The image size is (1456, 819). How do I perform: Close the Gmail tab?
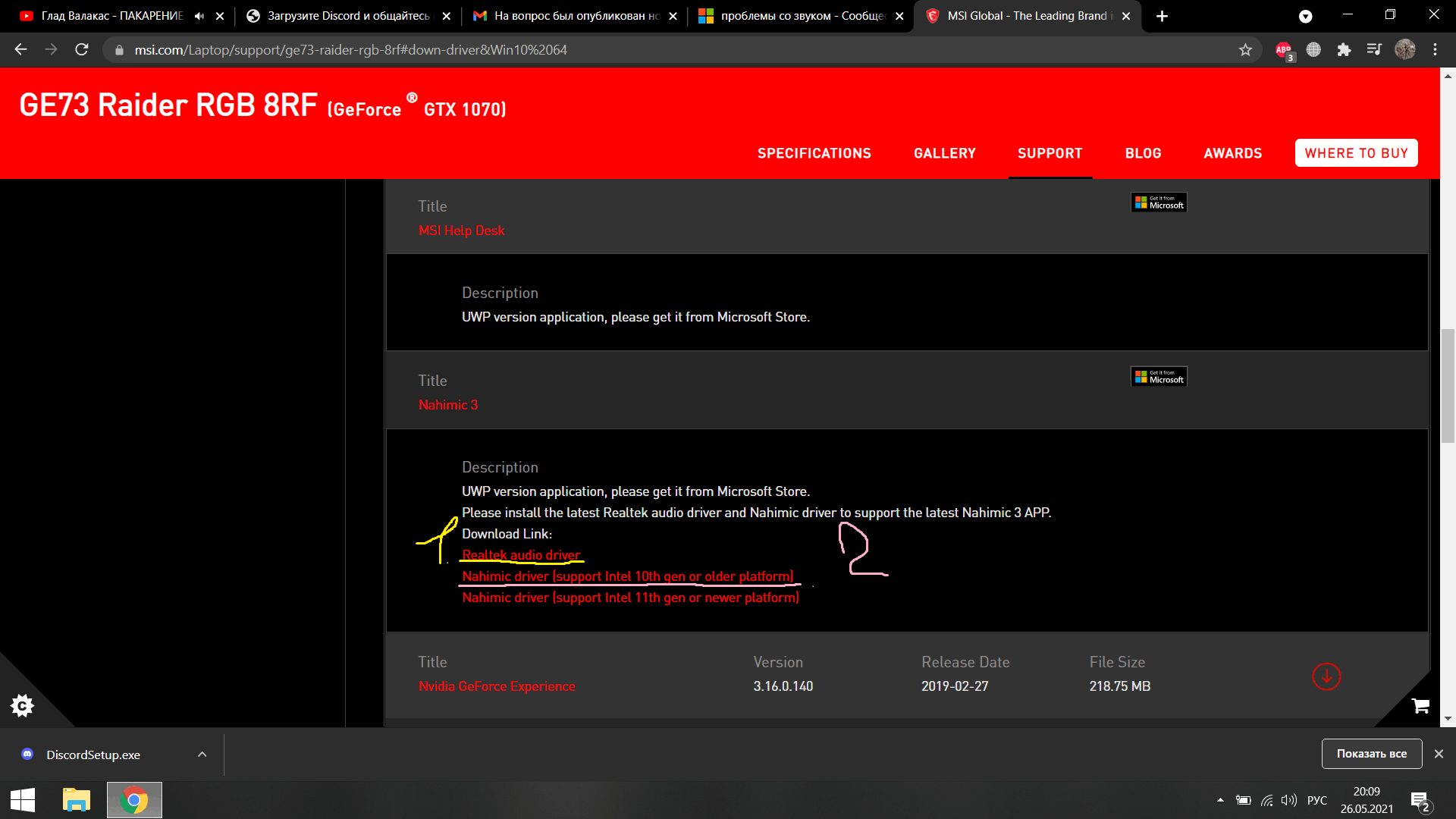pyautogui.click(x=673, y=16)
